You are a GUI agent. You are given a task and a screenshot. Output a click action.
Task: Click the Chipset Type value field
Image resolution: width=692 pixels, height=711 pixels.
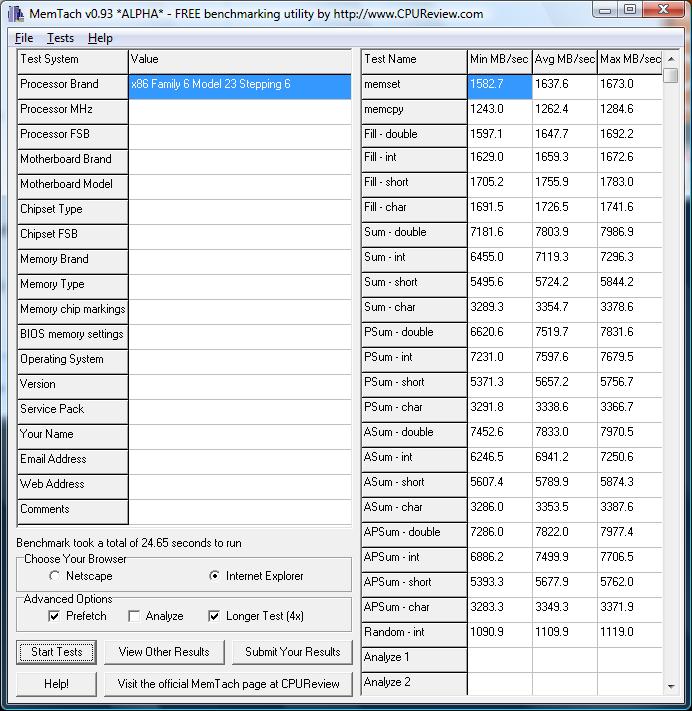click(240, 211)
